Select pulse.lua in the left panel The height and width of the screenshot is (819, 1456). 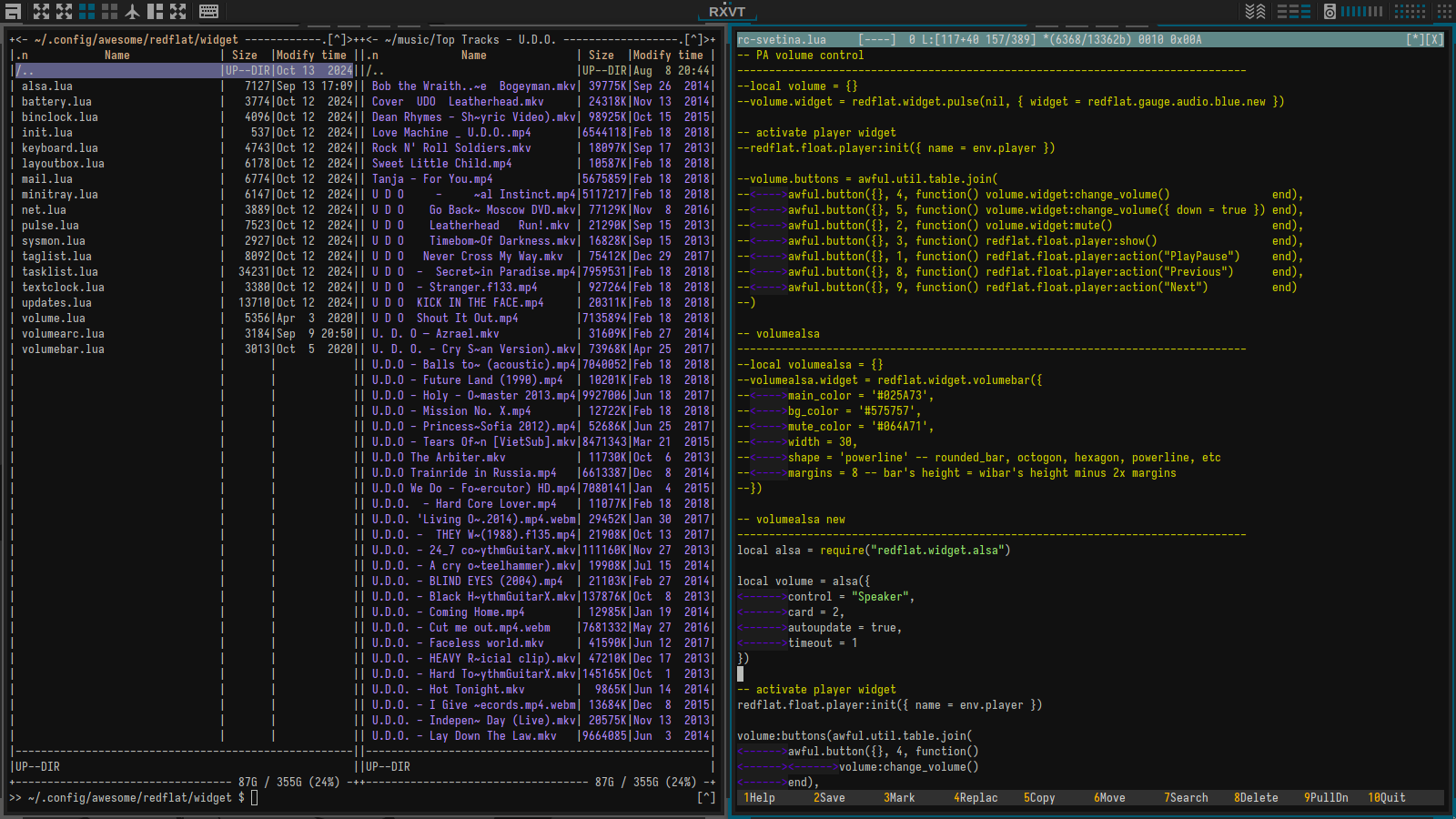click(x=50, y=225)
